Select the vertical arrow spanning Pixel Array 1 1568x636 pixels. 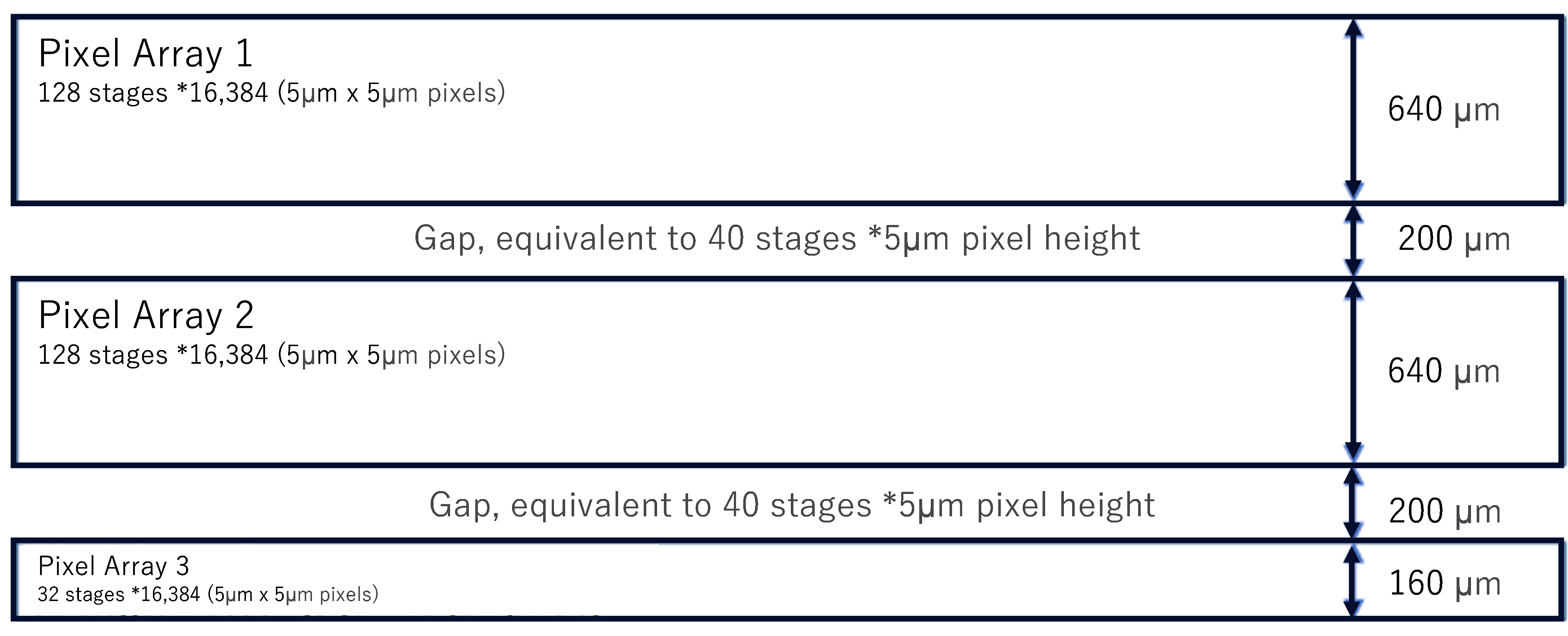point(1353,109)
